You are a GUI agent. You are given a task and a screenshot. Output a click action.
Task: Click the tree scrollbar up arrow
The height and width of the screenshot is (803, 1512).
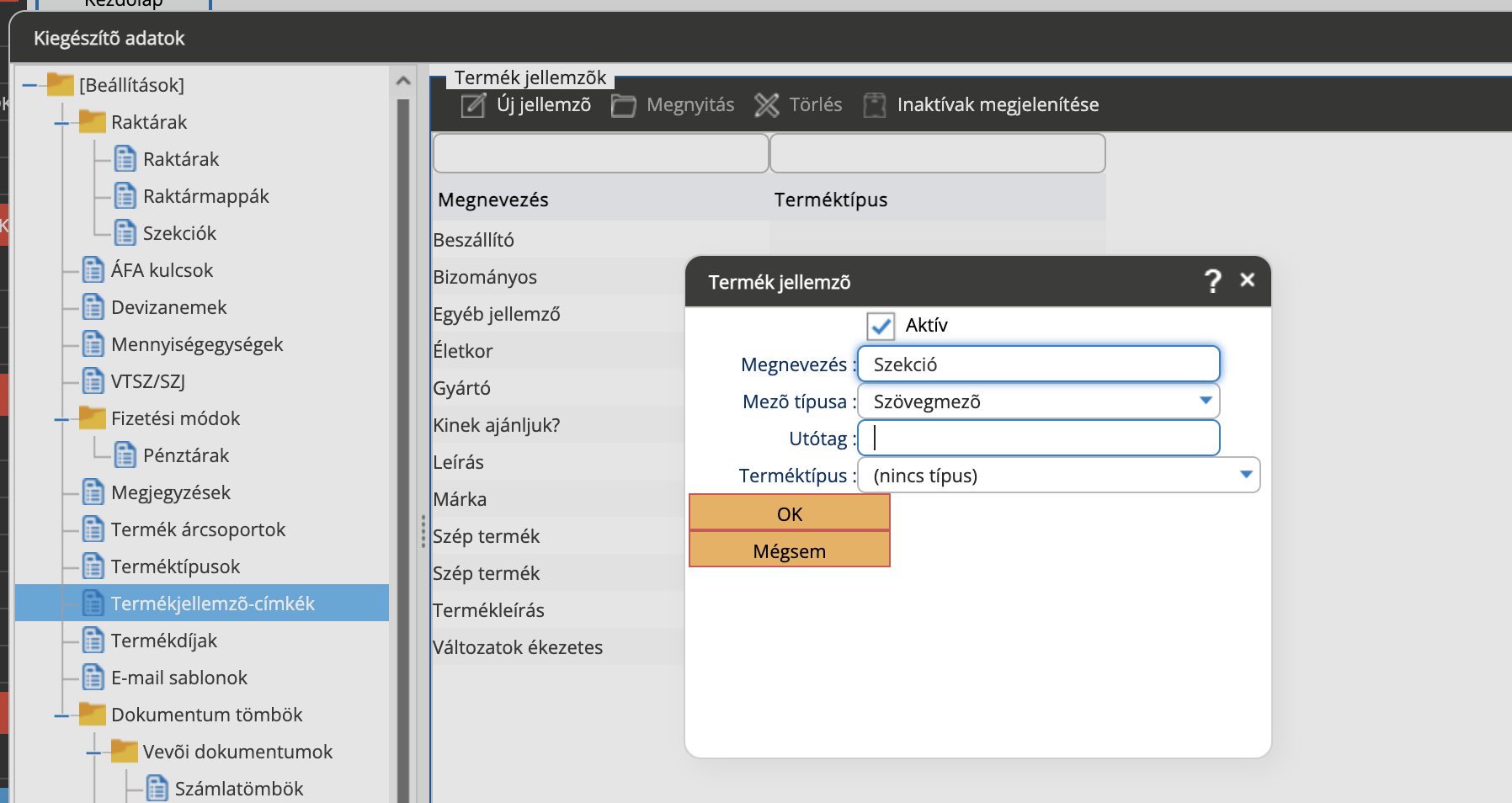point(403,81)
